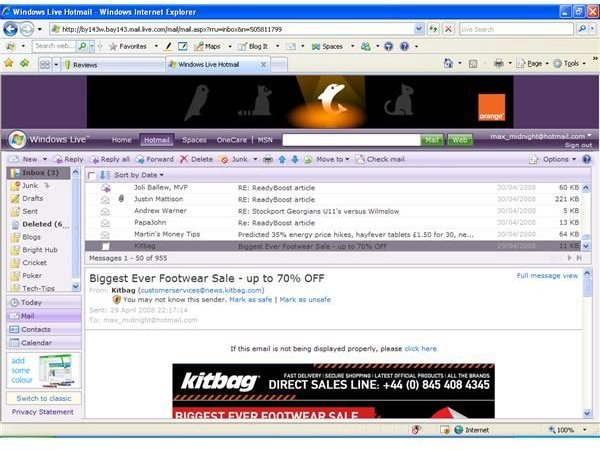Open the Tools menu dropdown
600x450 pixels.
pyautogui.click(x=569, y=64)
